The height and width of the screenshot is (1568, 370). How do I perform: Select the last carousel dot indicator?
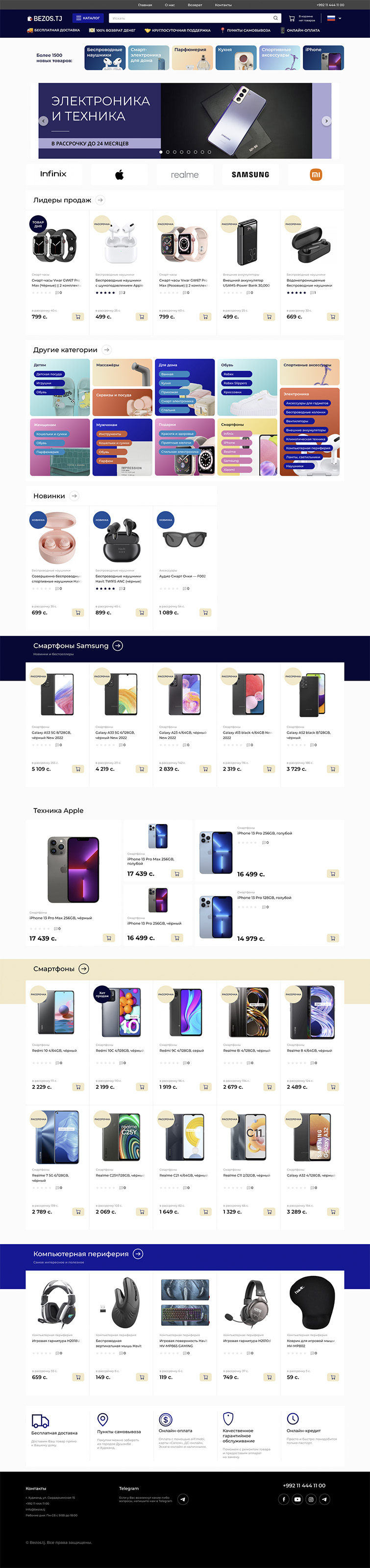(209, 151)
